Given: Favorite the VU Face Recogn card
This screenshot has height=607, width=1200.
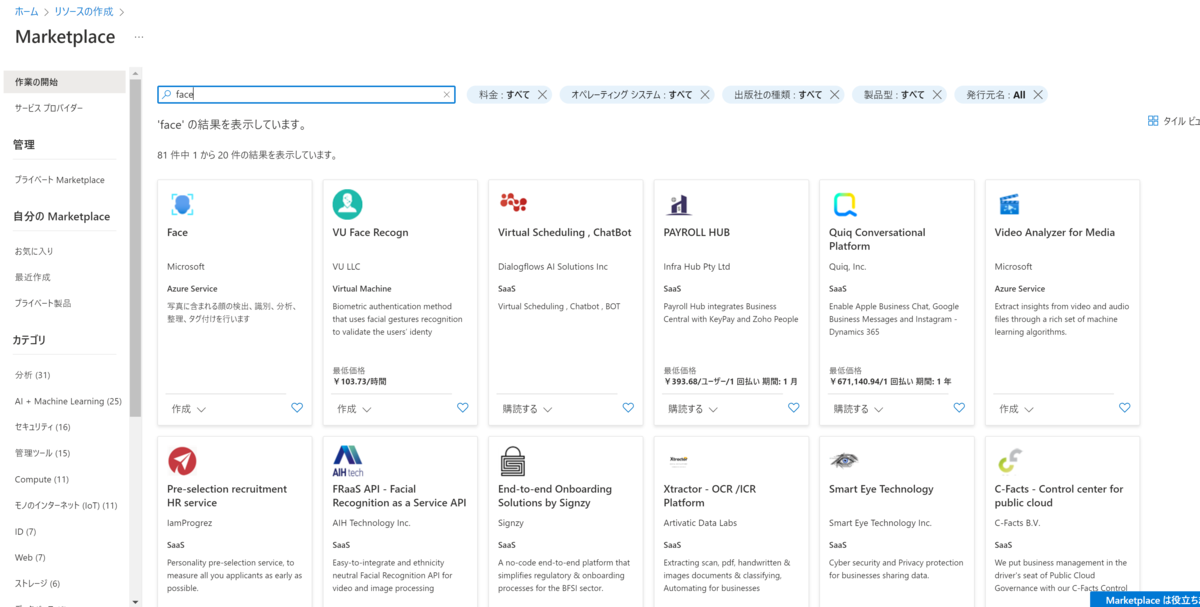Looking at the screenshot, I should pos(462,408).
